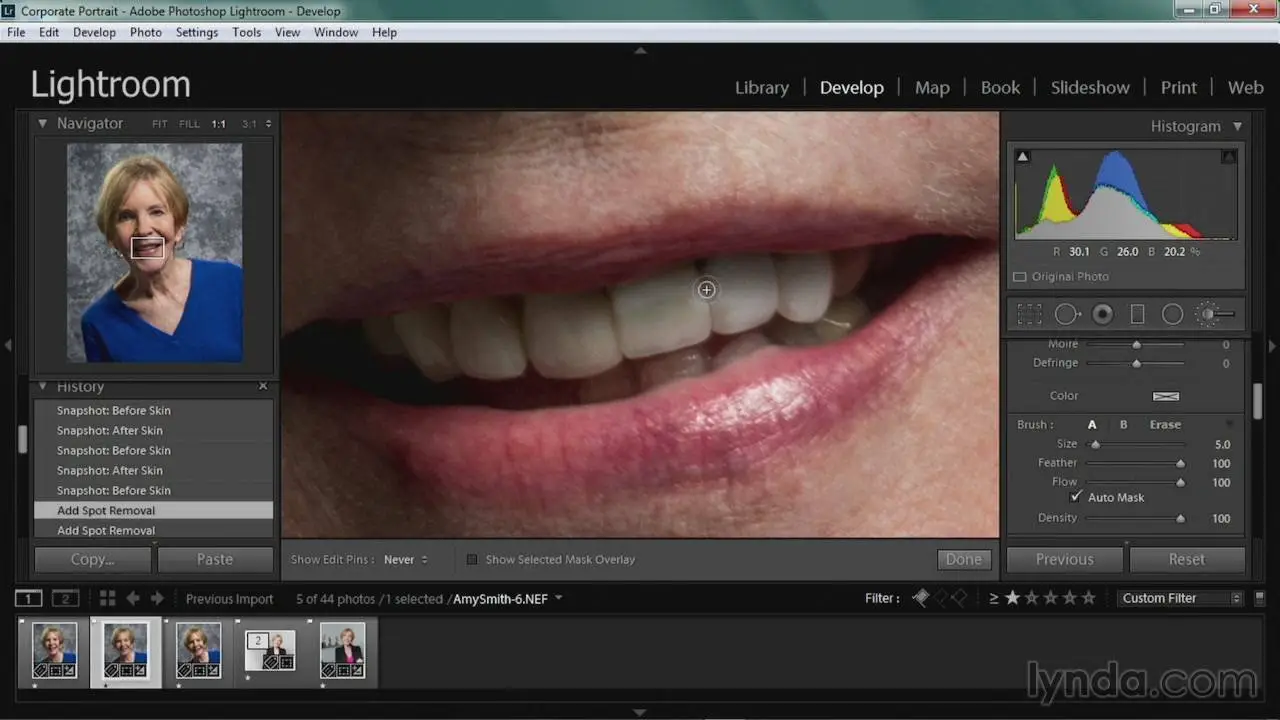Switch to grid view in filmstrip bar
The image size is (1280, 720).
point(107,598)
